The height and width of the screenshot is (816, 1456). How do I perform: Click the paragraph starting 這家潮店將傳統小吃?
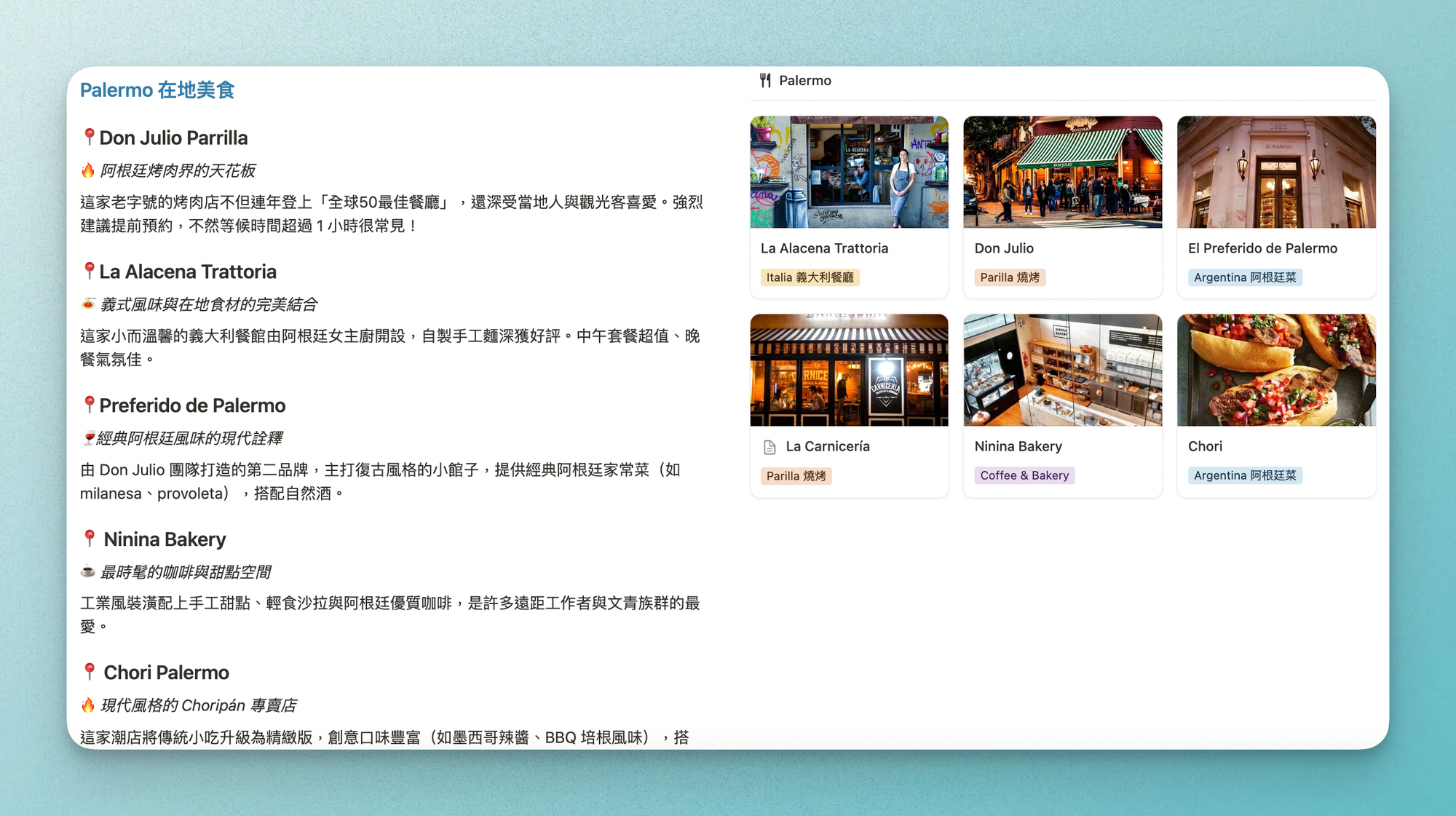(385, 737)
